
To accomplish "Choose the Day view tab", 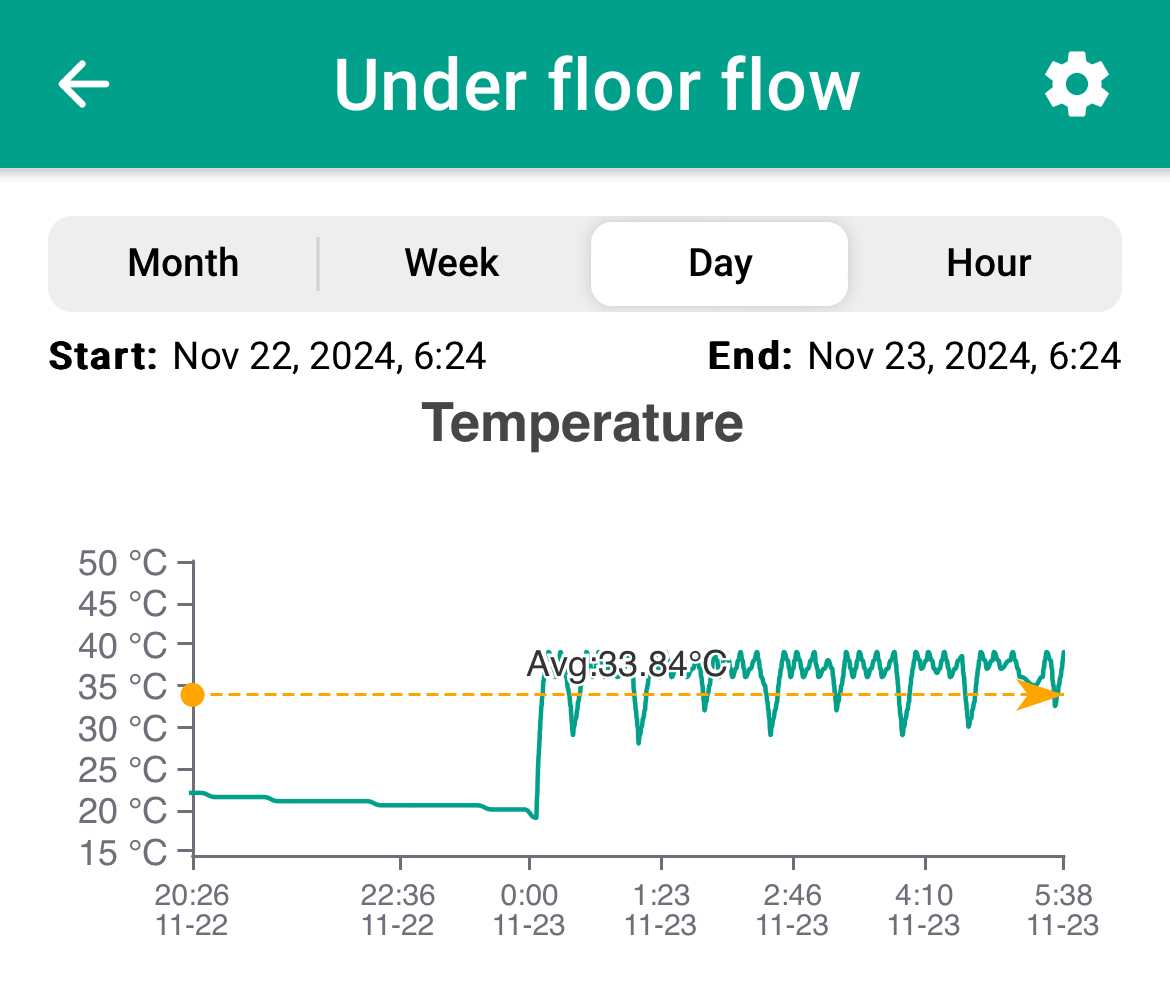I will pyautogui.click(x=719, y=263).
